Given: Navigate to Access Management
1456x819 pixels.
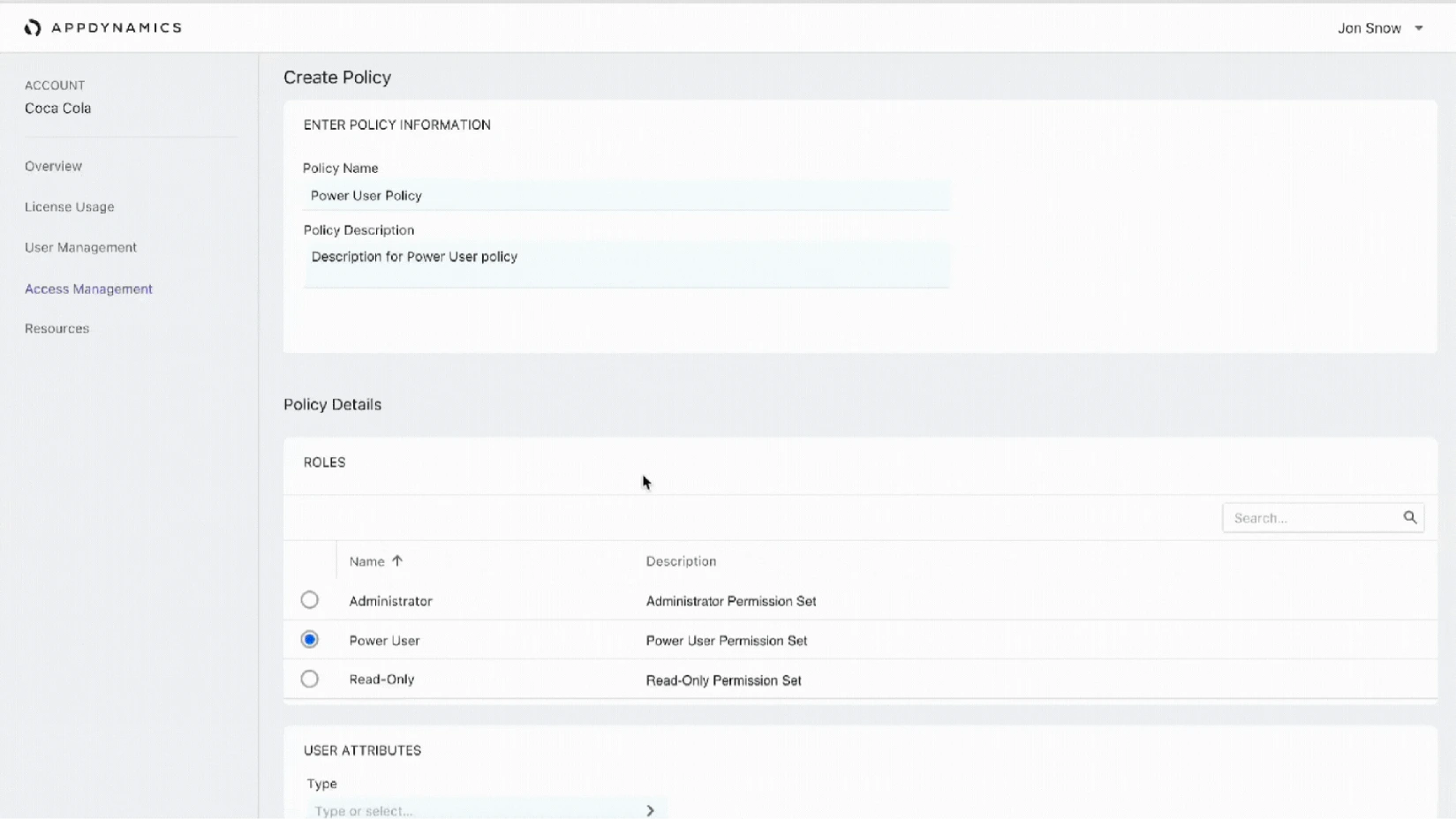Looking at the screenshot, I should [88, 289].
